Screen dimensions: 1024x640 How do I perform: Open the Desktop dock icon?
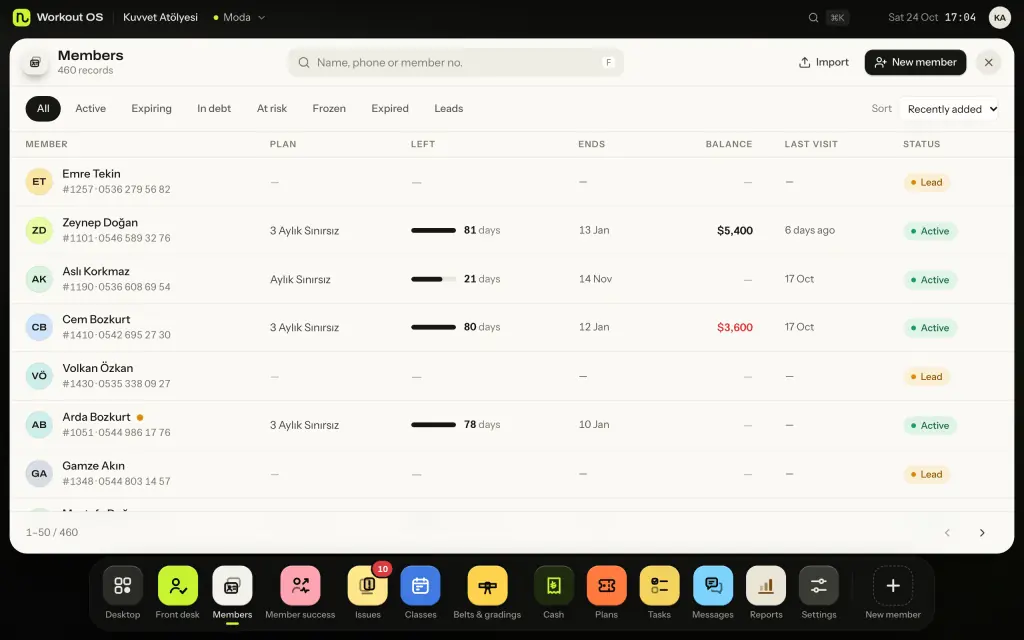123,585
